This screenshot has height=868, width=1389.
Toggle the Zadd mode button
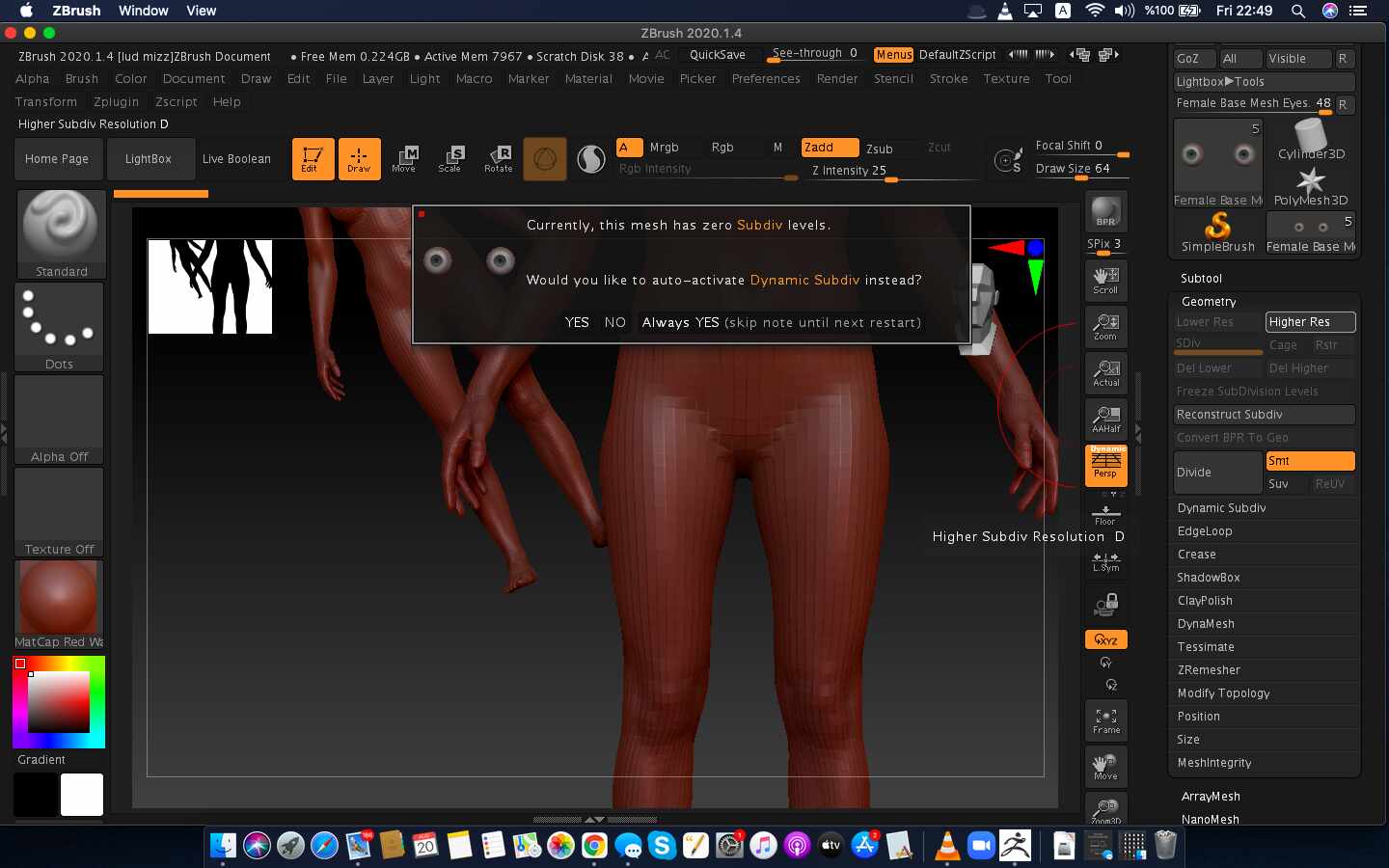pyautogui.click(x=829, y=148)
